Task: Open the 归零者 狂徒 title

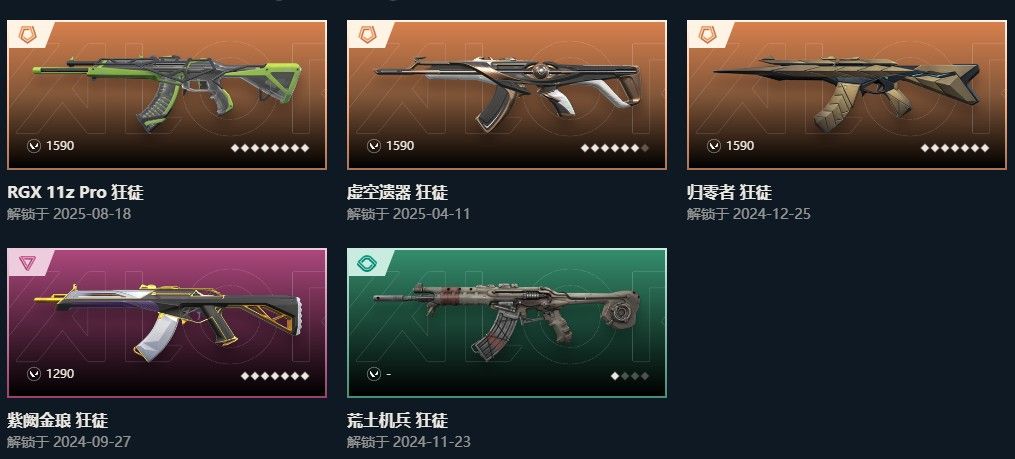Action: [729, 192]
